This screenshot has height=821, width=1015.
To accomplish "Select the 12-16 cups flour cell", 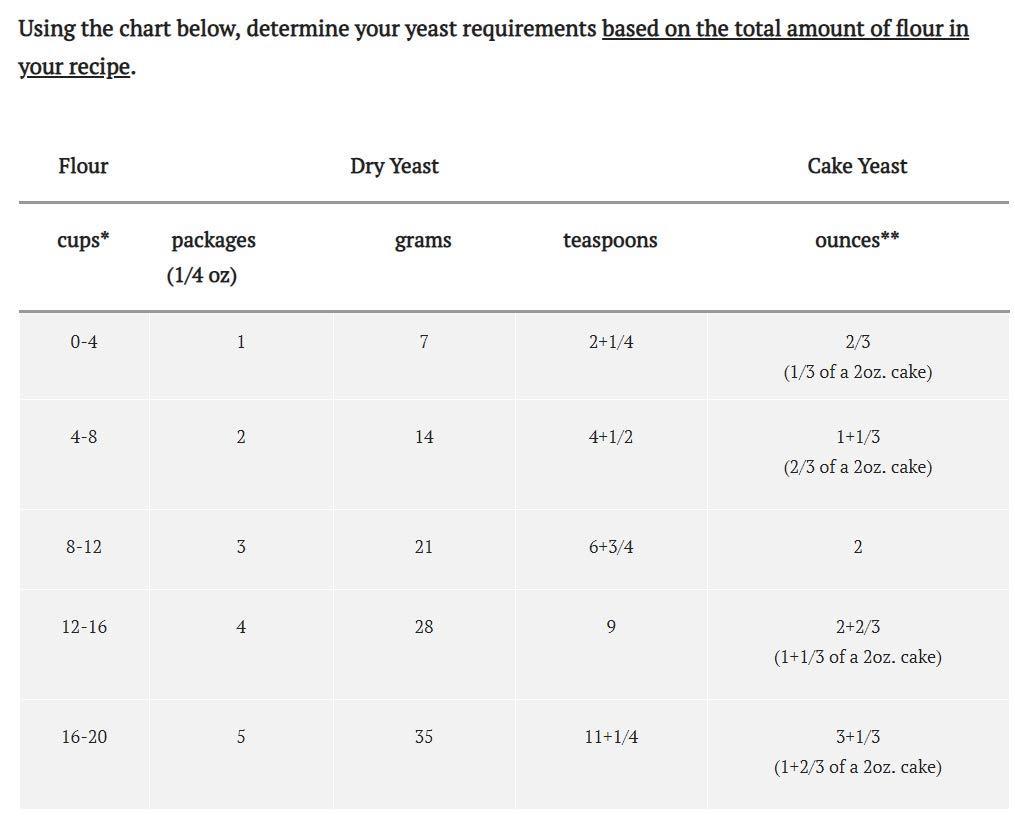I will coord(84,627).
